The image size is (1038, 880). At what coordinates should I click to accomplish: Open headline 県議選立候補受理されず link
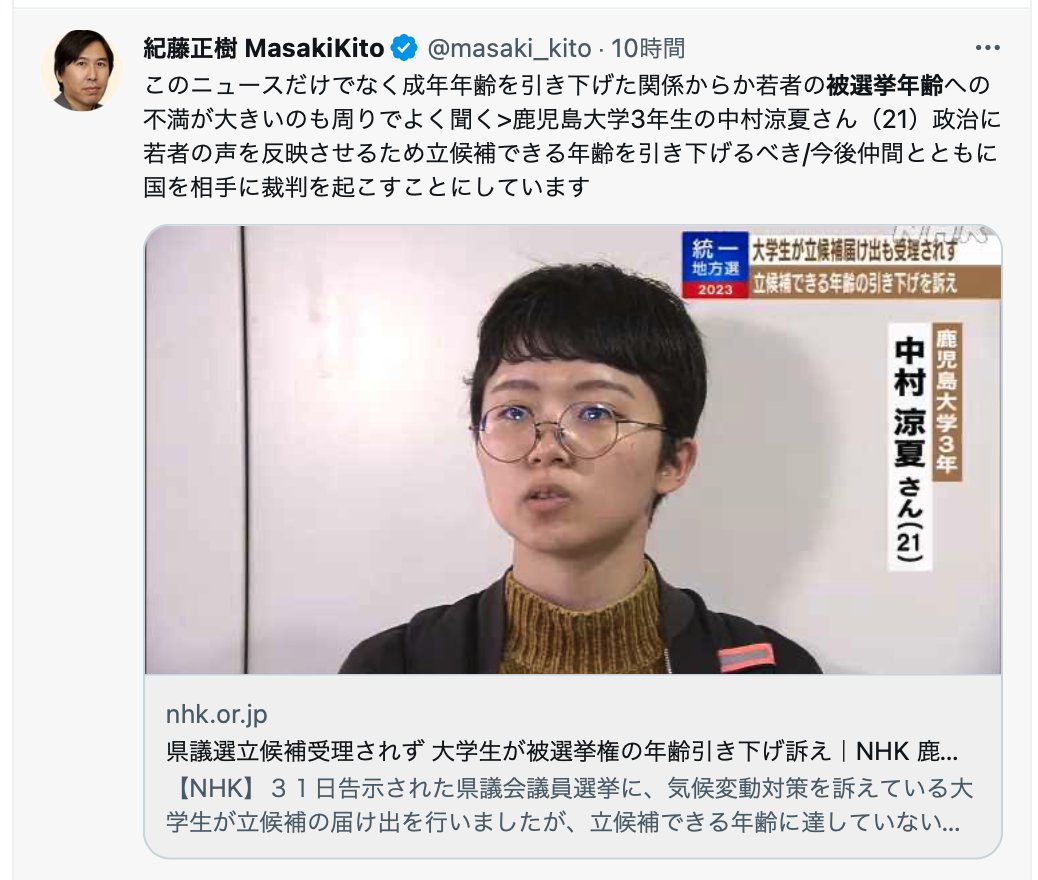(x=561, y=752)
